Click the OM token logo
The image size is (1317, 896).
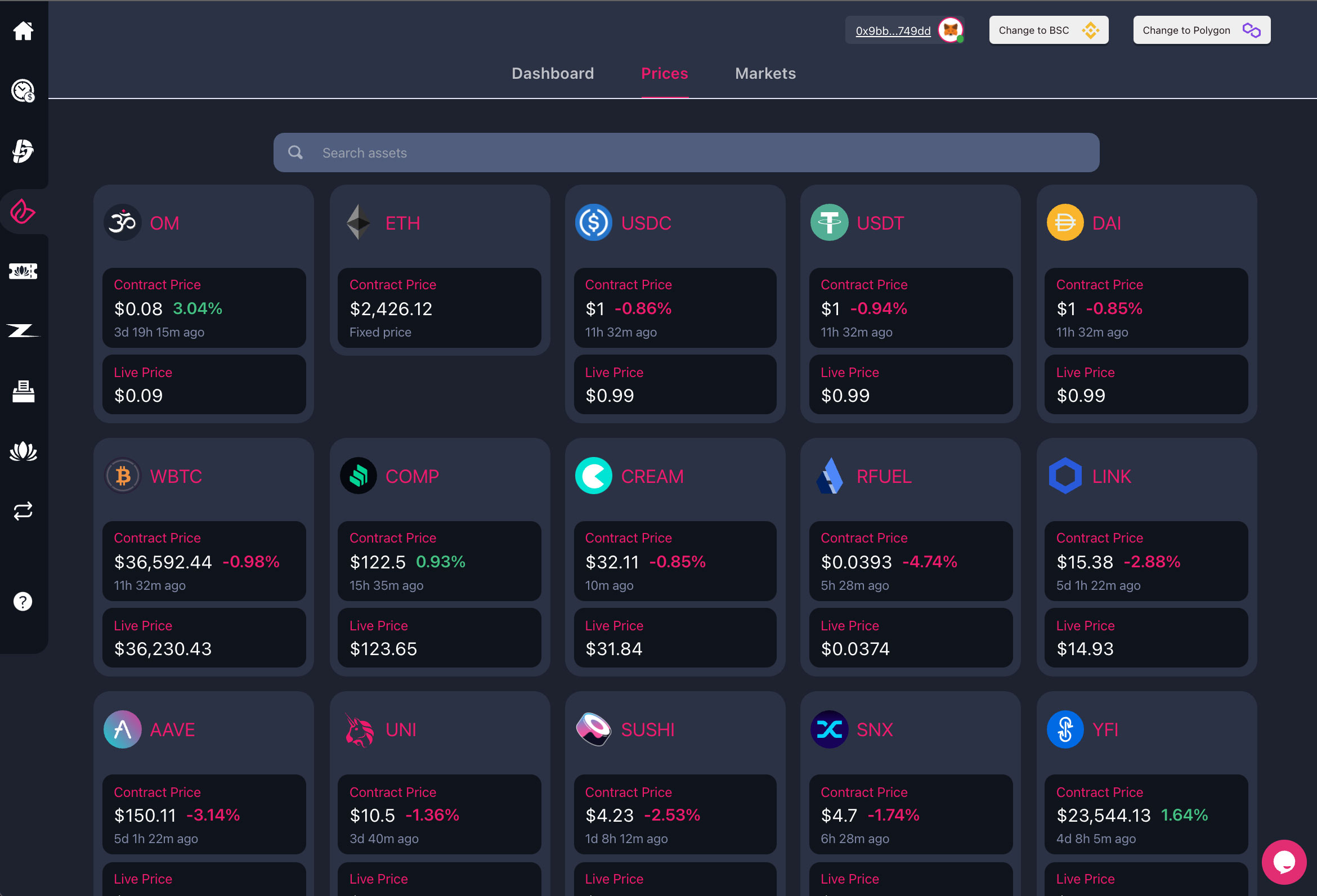[122, 222]
